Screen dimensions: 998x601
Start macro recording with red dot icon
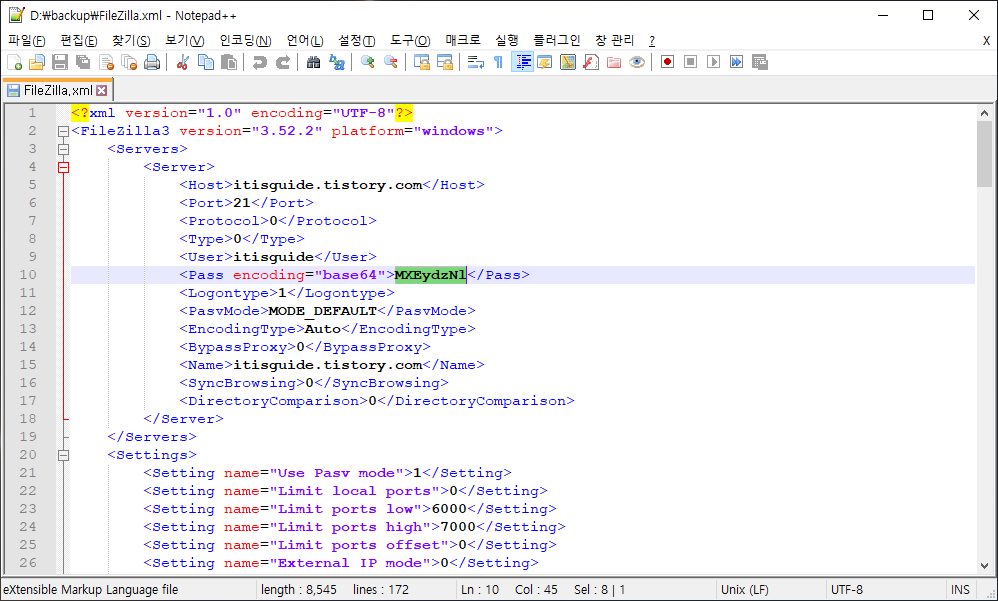(x=667, y=62)
